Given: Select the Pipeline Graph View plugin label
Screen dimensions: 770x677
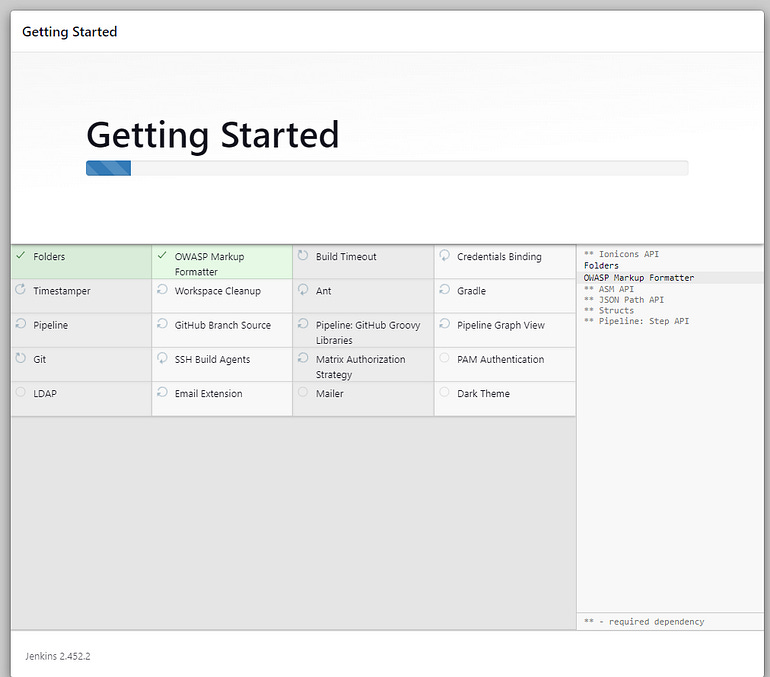Looking at the screenshot, I should pos(501,325).
